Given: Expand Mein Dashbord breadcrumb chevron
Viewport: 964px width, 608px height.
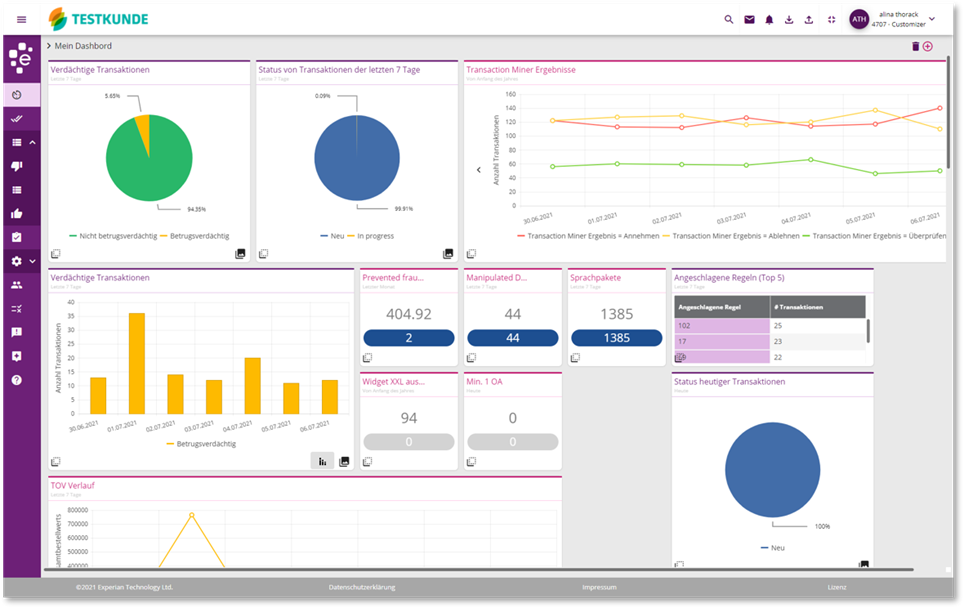Looking at the screenshot, I should coord(49,45).
